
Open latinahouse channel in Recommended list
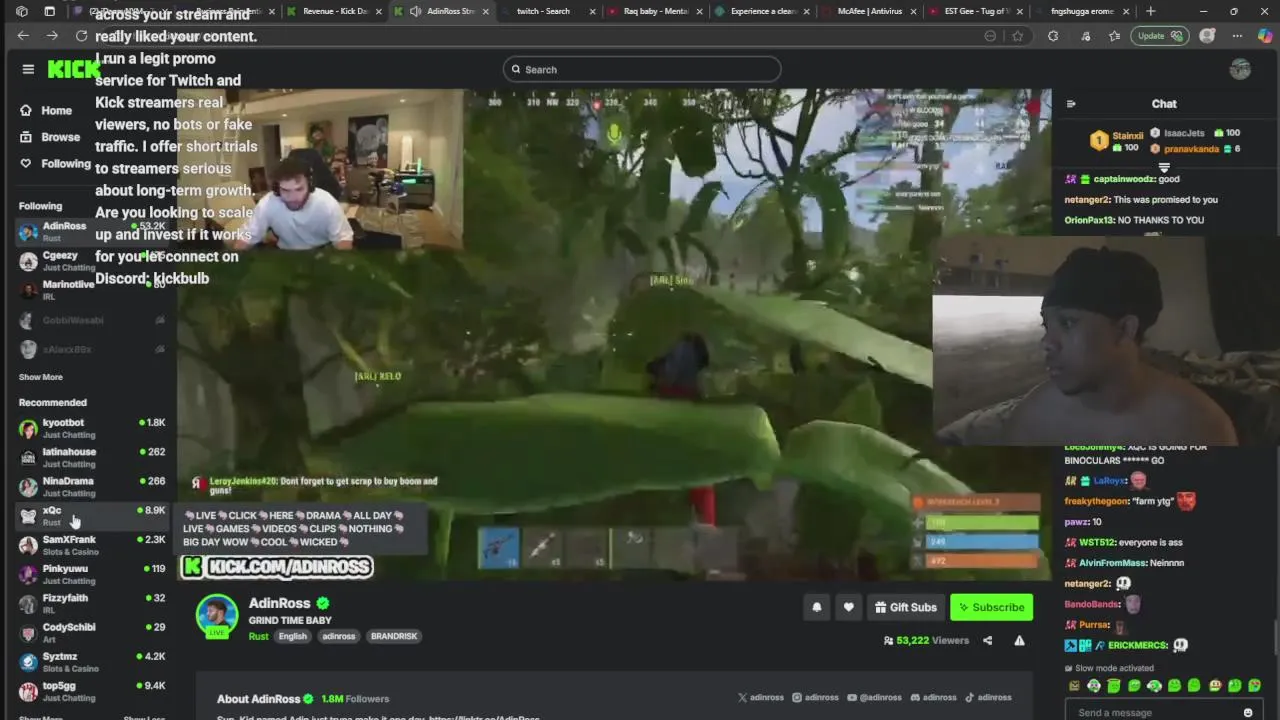[x=92, y=457]
